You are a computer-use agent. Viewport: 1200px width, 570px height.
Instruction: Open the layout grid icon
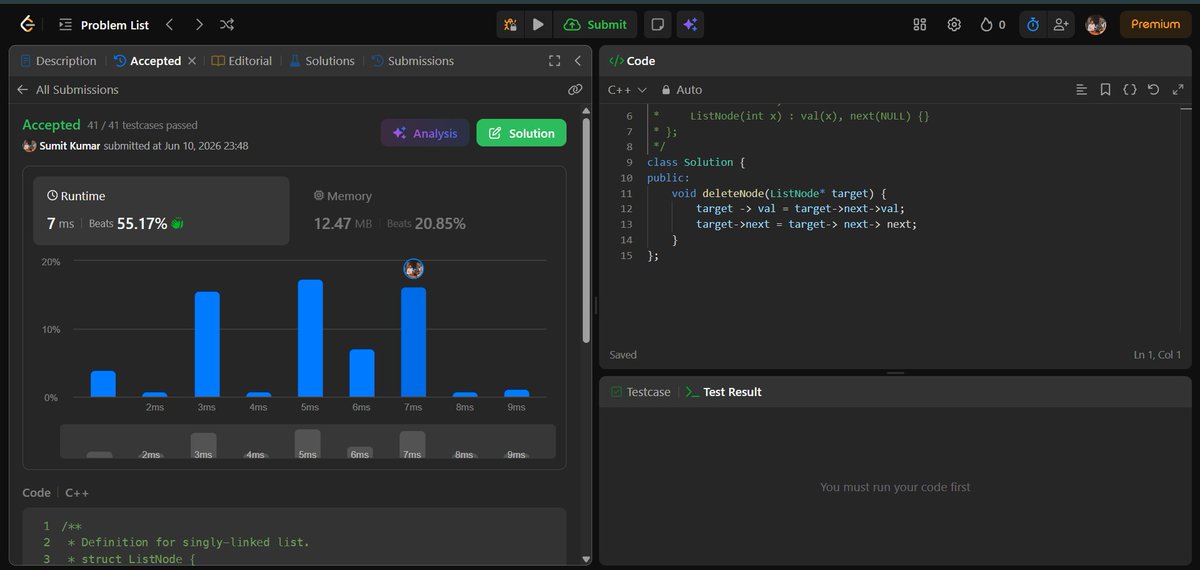click(920, 24)
